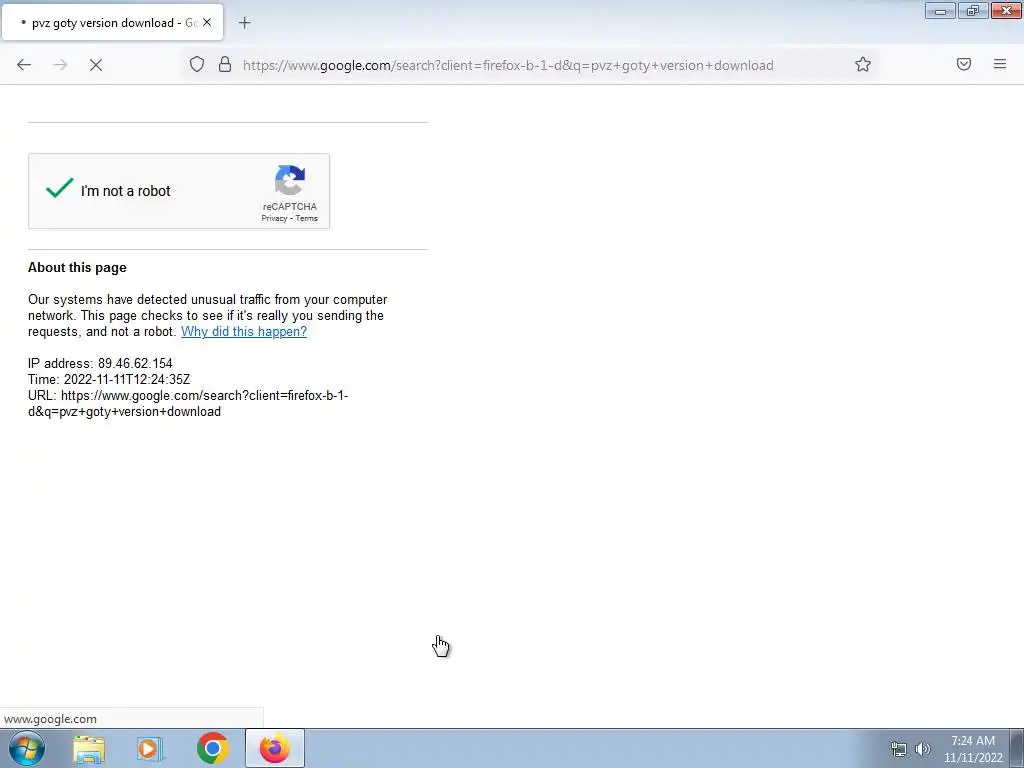Click the About this page heading
Viewport: 1024px width, 768px height.
pos(77,268)
